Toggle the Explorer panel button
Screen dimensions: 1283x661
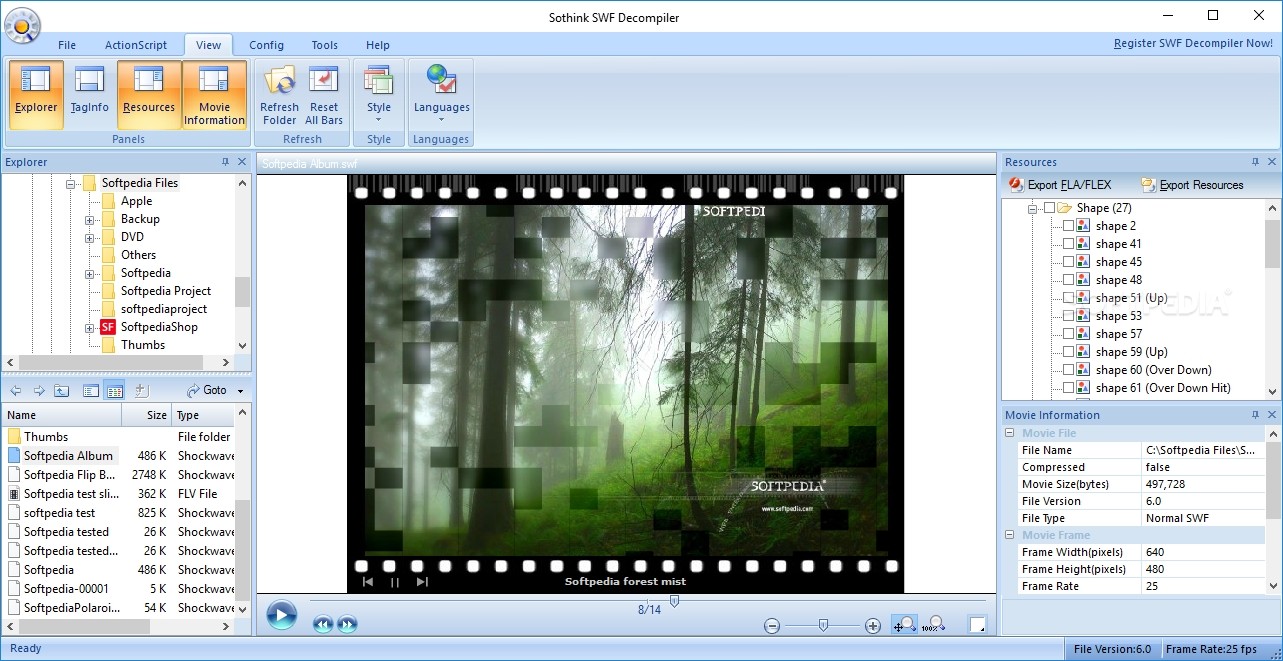[x=36, y=95]
